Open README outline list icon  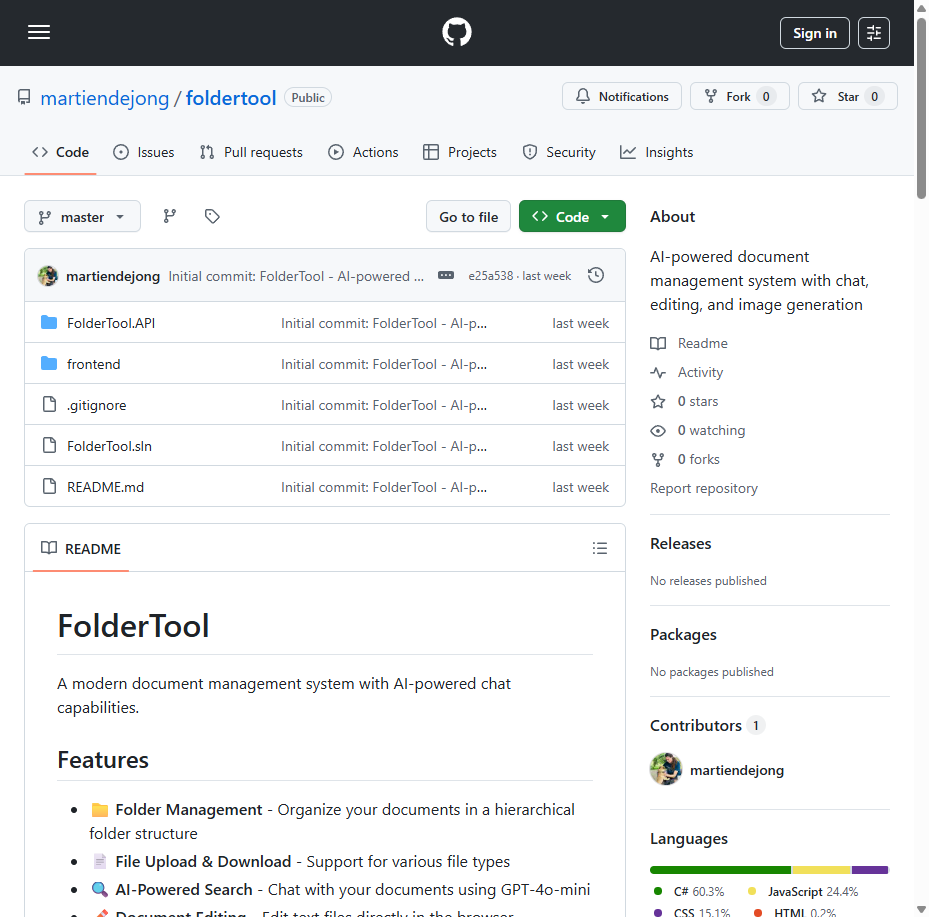click(x=600, y=548)
